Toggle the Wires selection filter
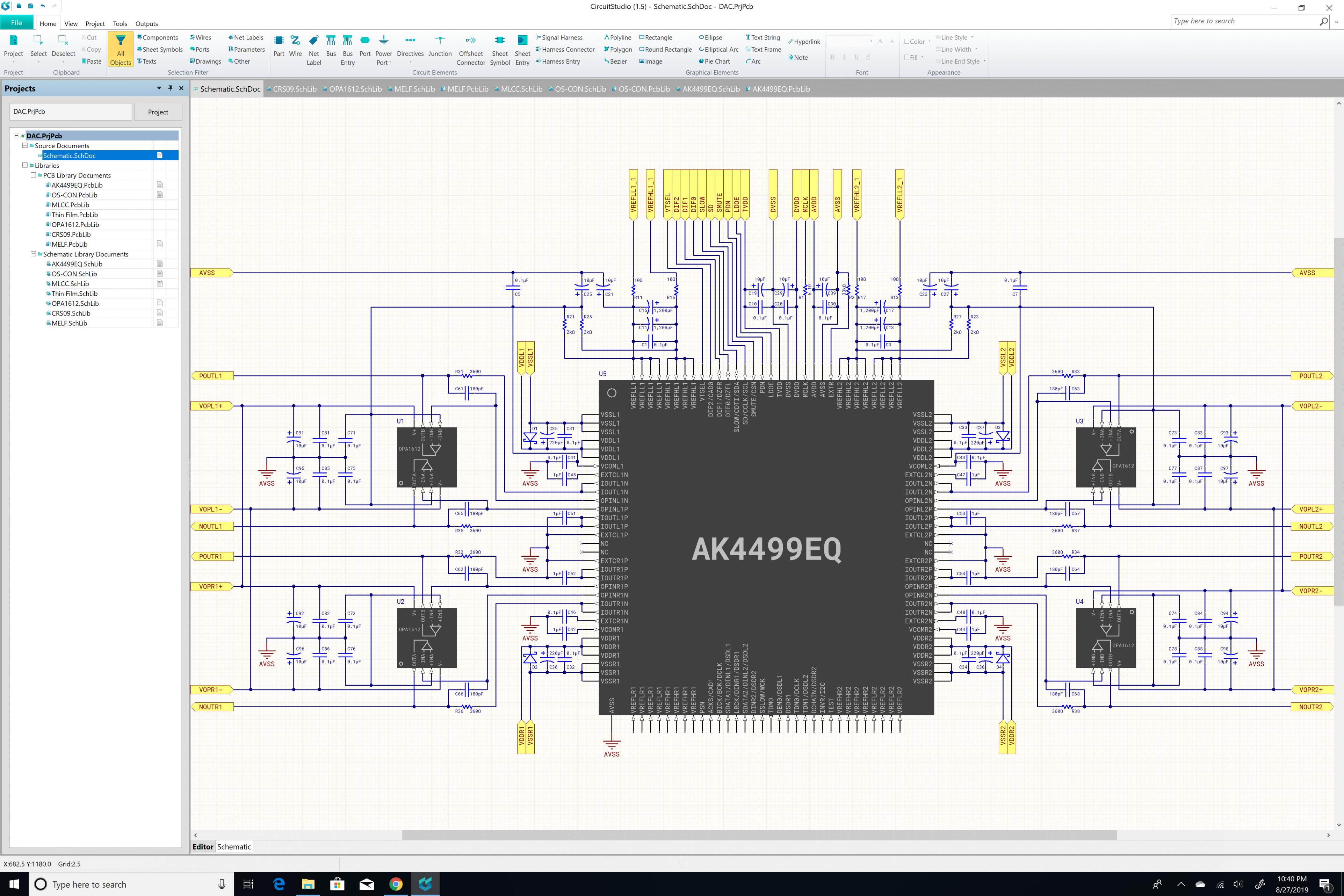The height and width of the screenshot is (896, 1344). click(201, 37)
